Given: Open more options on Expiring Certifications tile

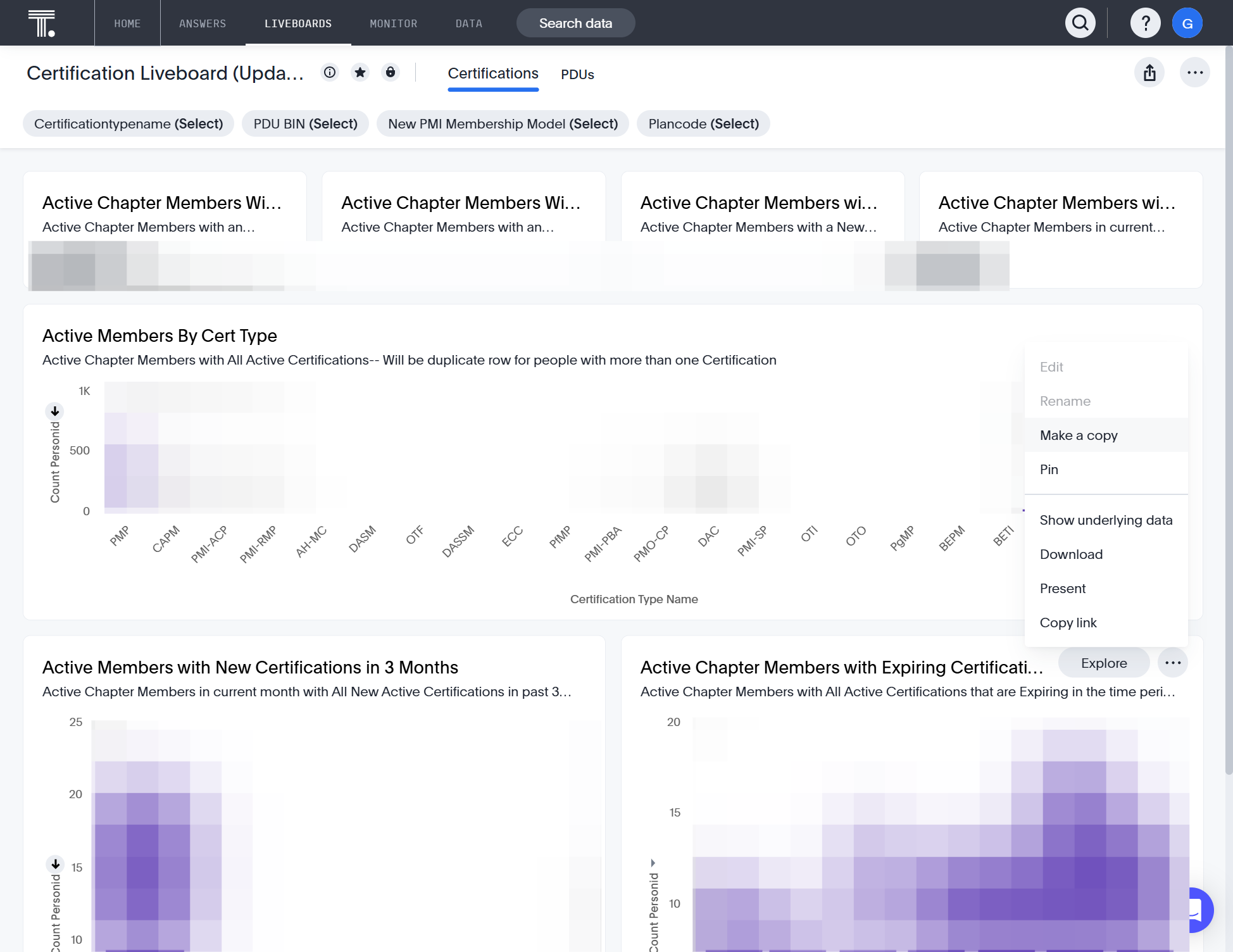Looking at the screenshot, I should click(x=1173, y=663).
